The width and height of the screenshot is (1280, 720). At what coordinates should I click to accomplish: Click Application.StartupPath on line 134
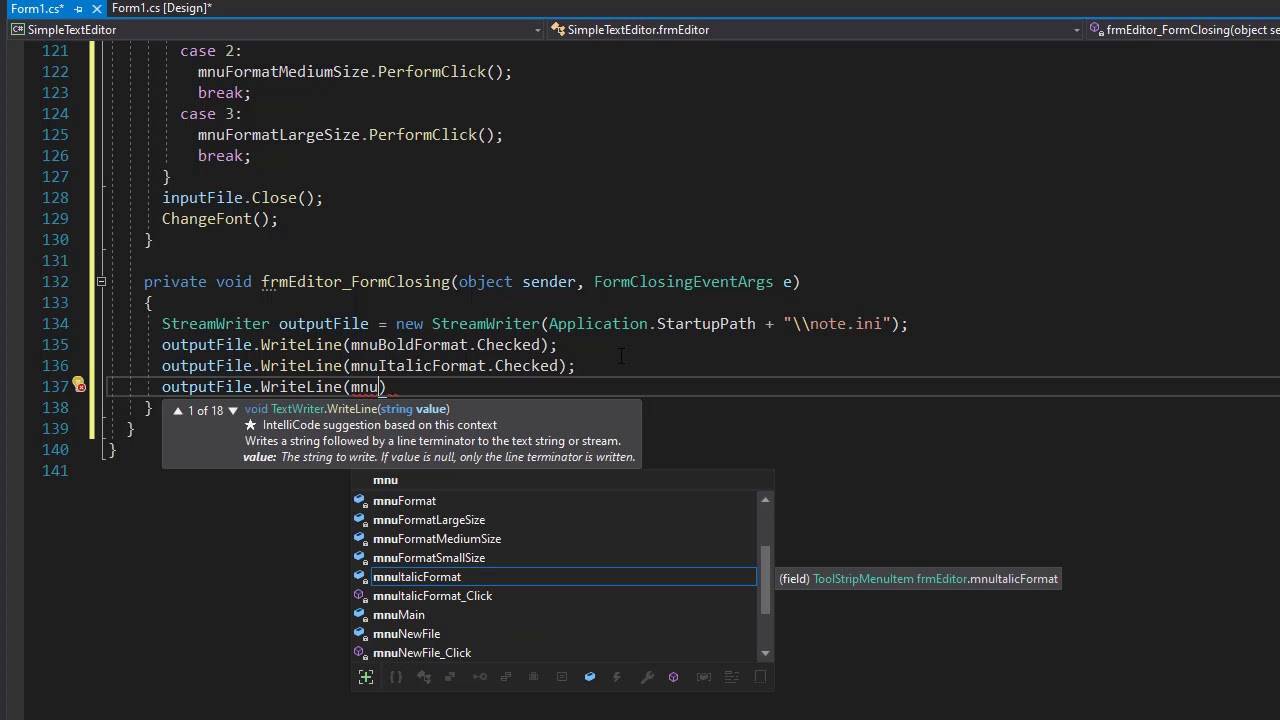[x=651, y=324]
